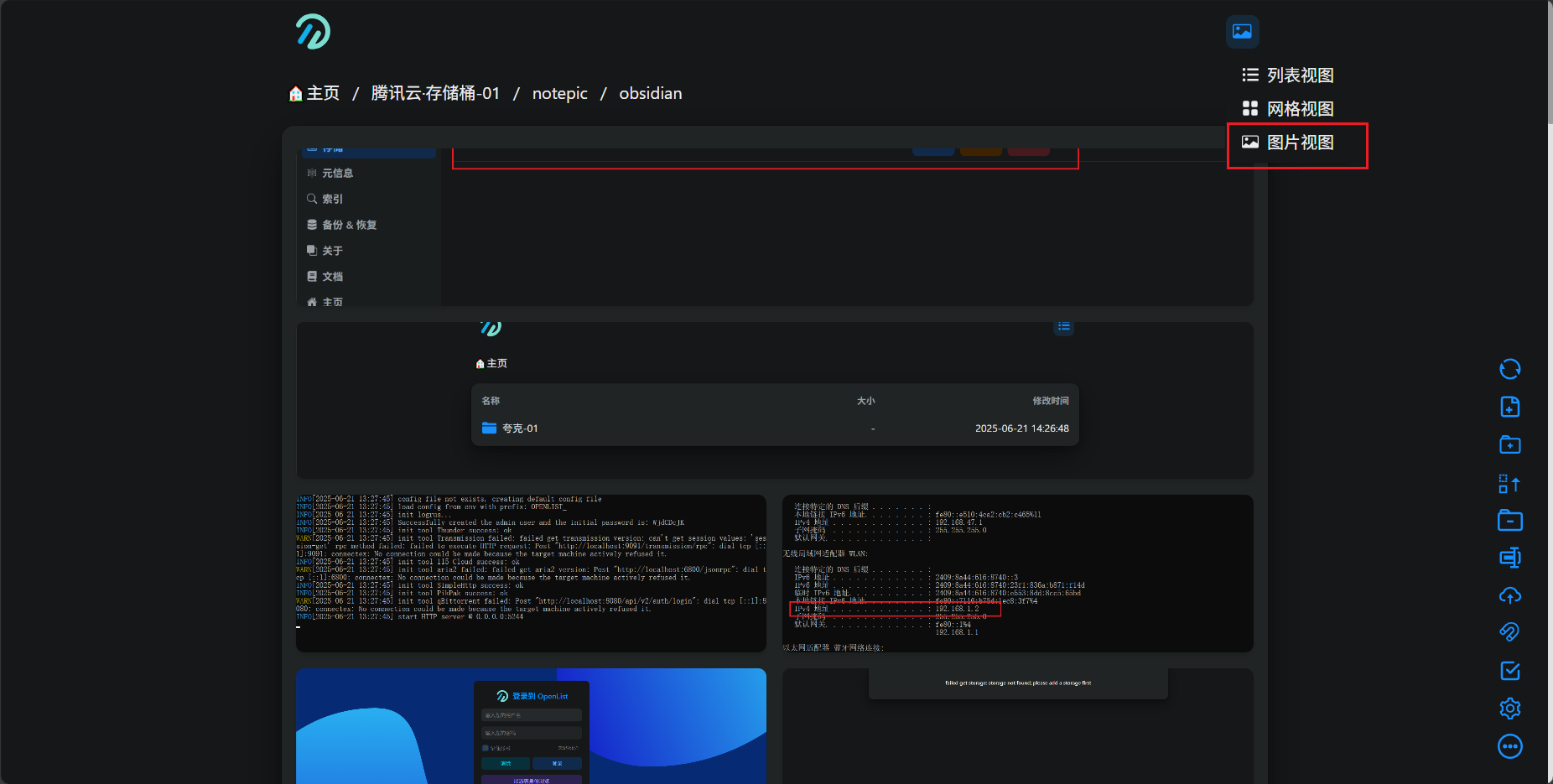Click the new file icon
The height and width of the screenshot is (784, 1553).
[1509, 407]
